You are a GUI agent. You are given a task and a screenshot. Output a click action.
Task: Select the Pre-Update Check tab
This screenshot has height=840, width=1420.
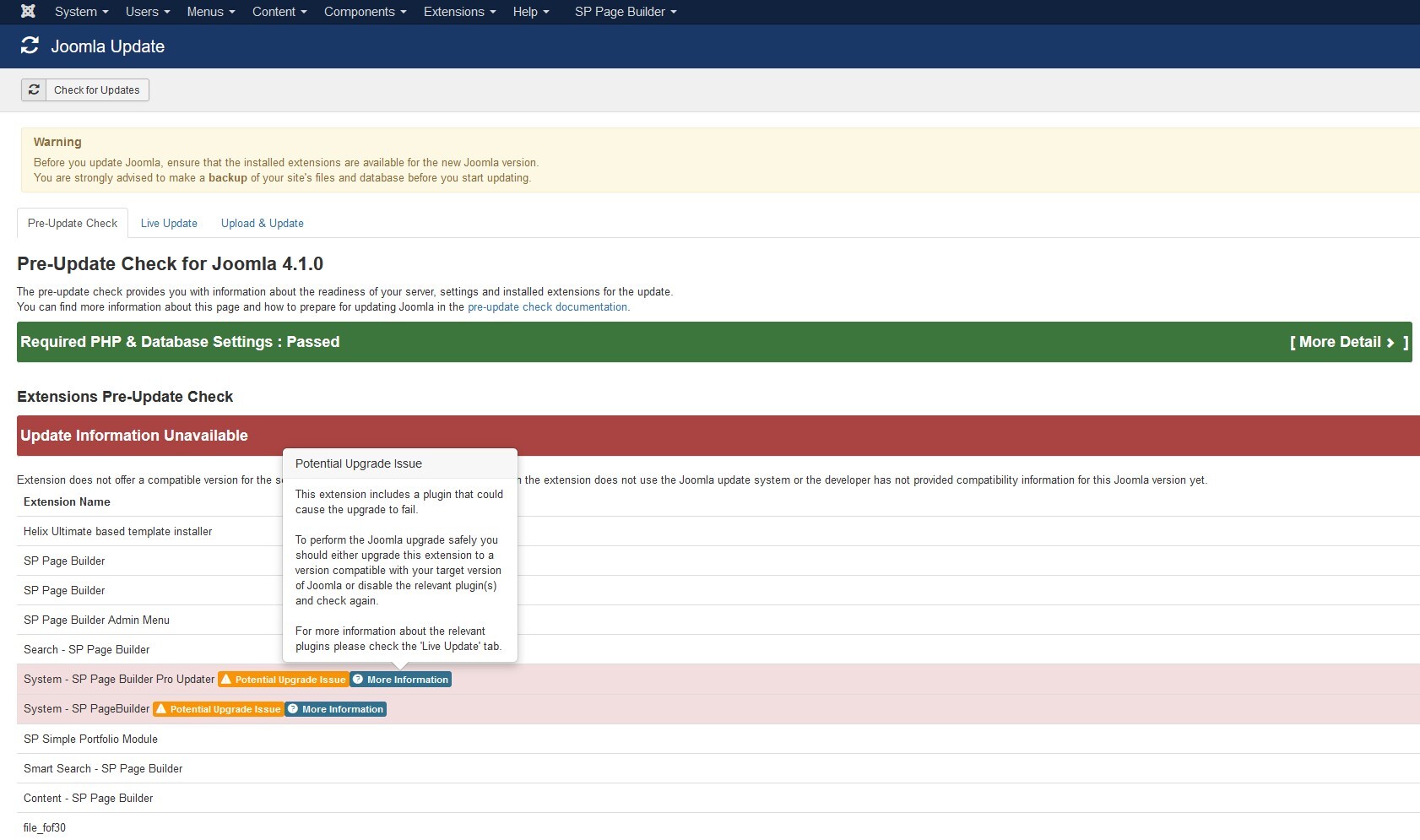pos(73,223)
